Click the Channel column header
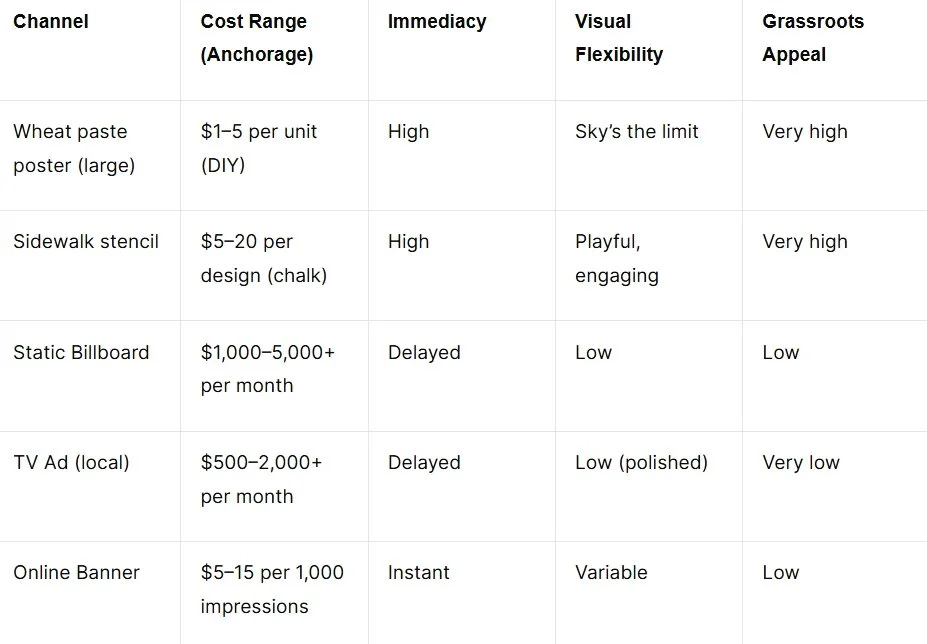The width and height of the screenshot is (927, 644). coord(51,21)
